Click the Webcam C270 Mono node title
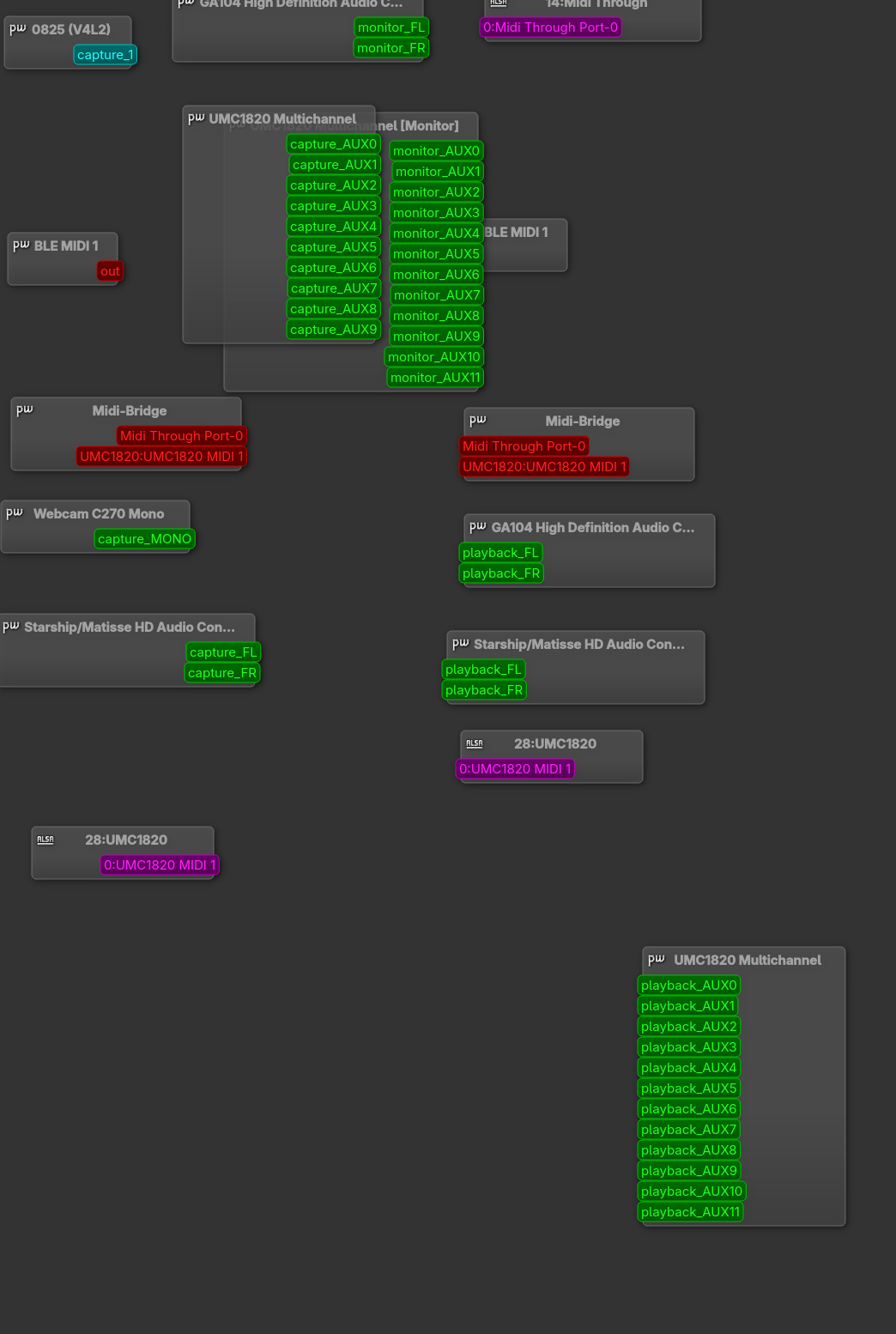This screenshot has height=1334, width=896. pyautogui.click(x=99, y=513)
